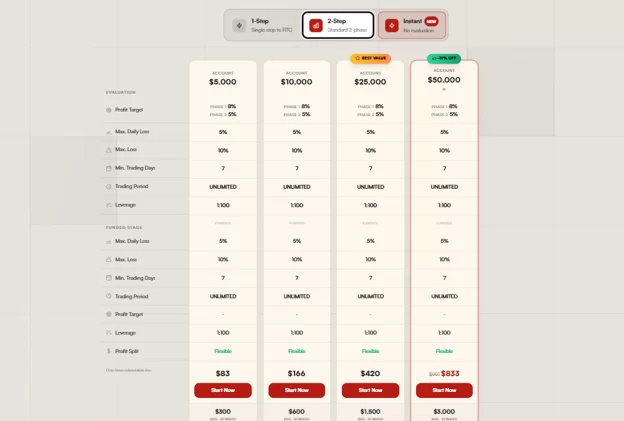Click the $166 fee price
624x421 pixels.
pos(296,373)
